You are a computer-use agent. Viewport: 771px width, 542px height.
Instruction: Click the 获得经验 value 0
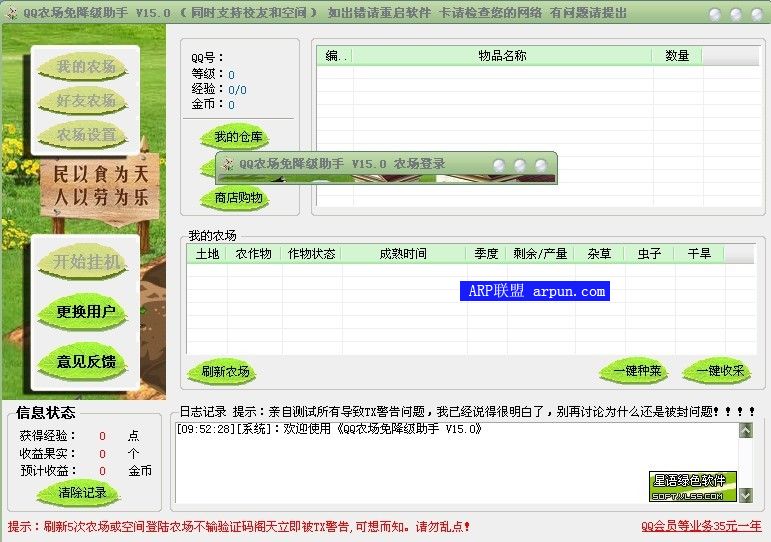pyautogui.click(x=102, y=436)
